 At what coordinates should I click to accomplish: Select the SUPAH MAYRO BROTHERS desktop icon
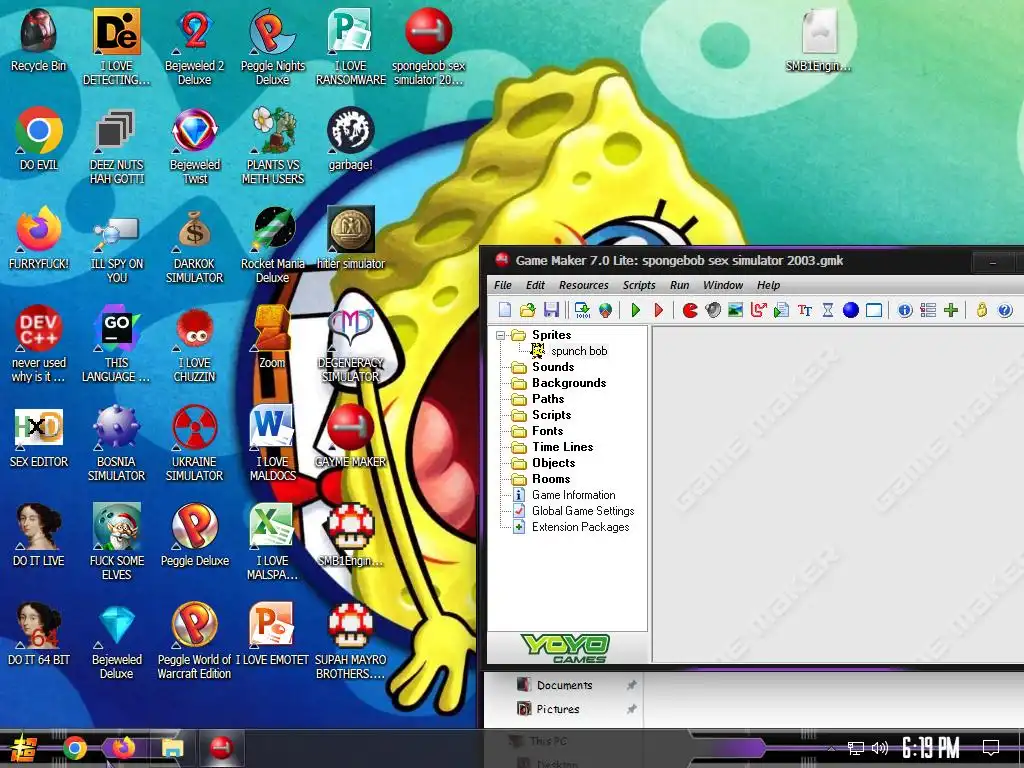click(351, 641)
